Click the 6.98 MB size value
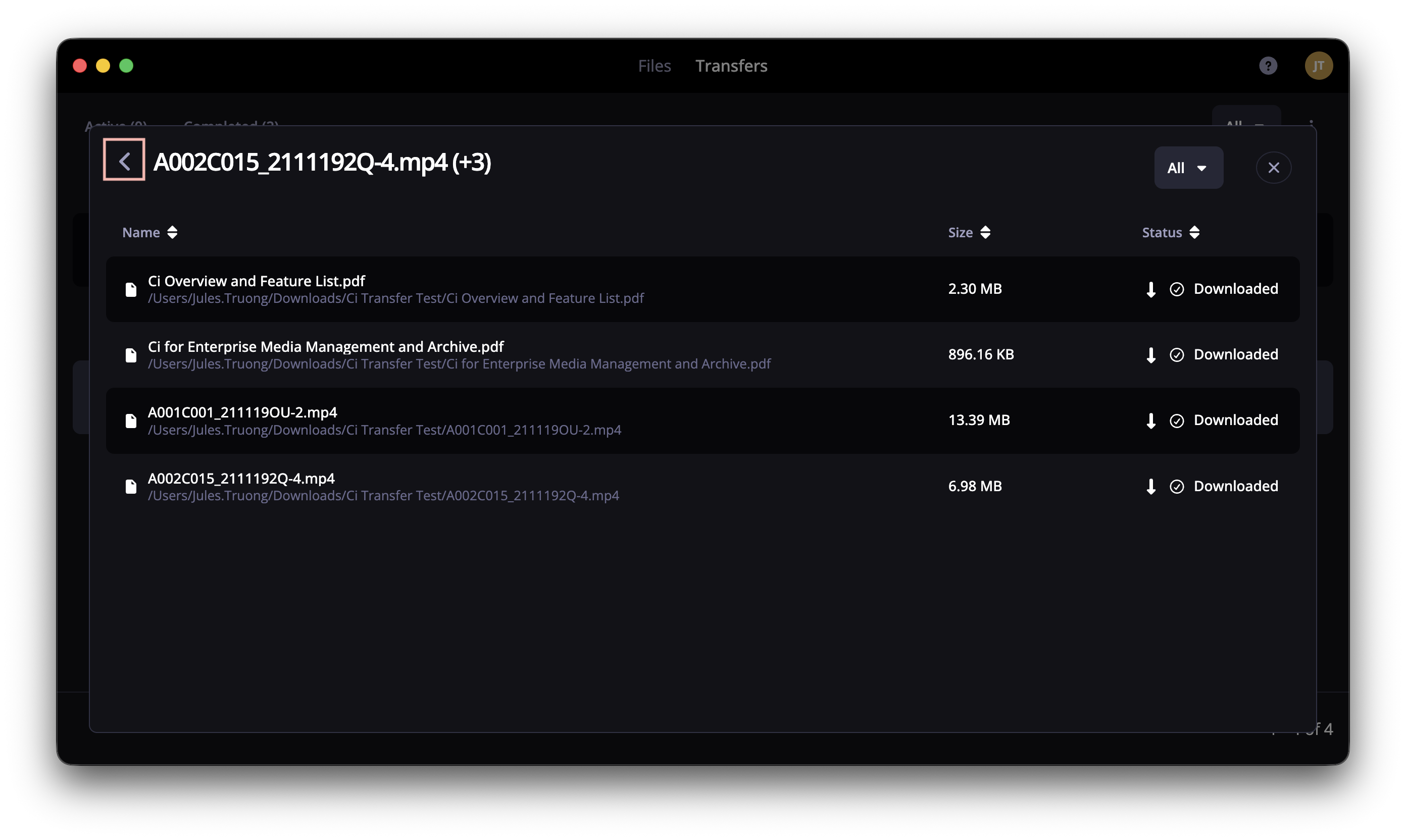This screenshot has height=840, width=1406. pyautogui.click(x=975, y=486)
